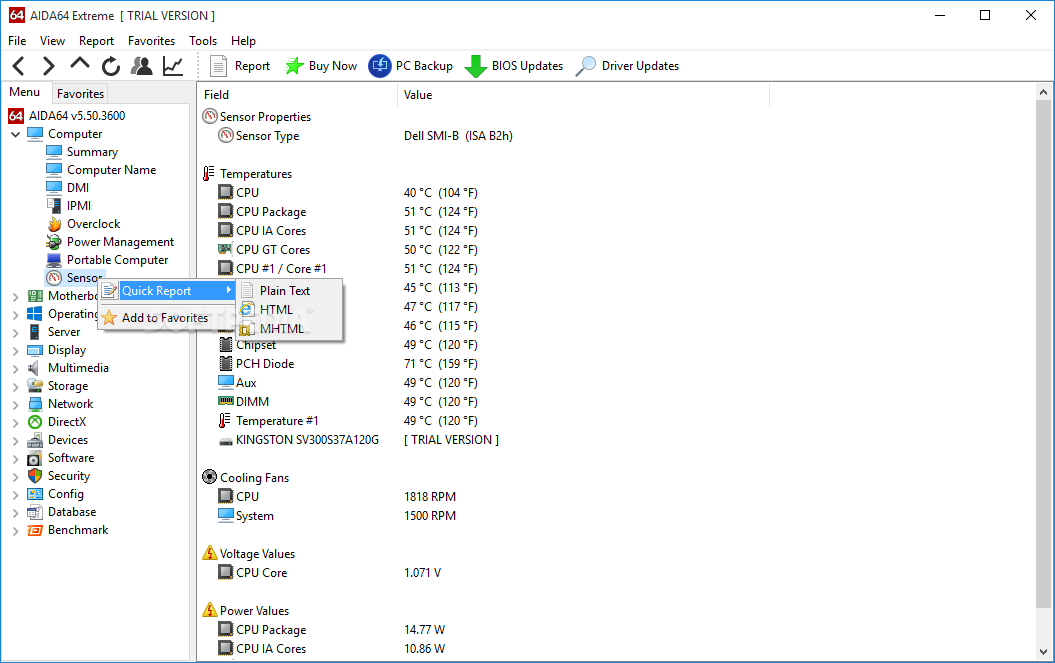Expand the Multimedia tree node
Image resolution: width=1055 pixels, height=663 pixels.
tap(15, 368)
